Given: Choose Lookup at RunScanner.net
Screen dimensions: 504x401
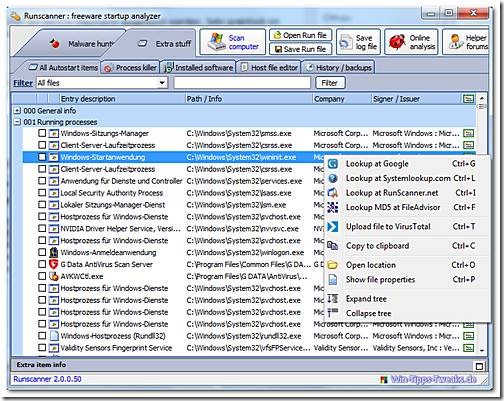Looking at the screenshot, I should click(x=407, y=193).
